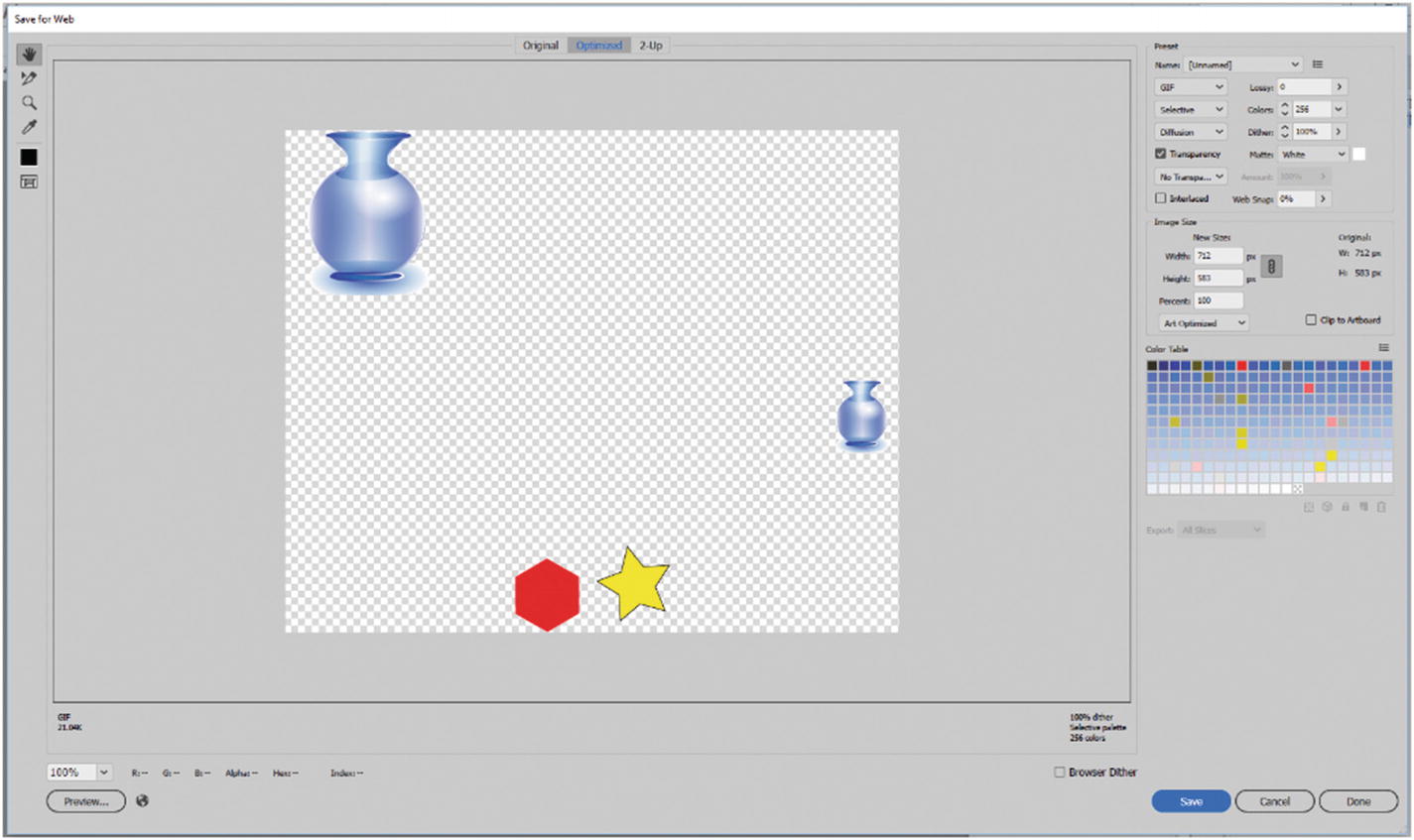Click the Dither percentage field
This screenshot has width=1414, height=840.
[x=1312, y=132]
